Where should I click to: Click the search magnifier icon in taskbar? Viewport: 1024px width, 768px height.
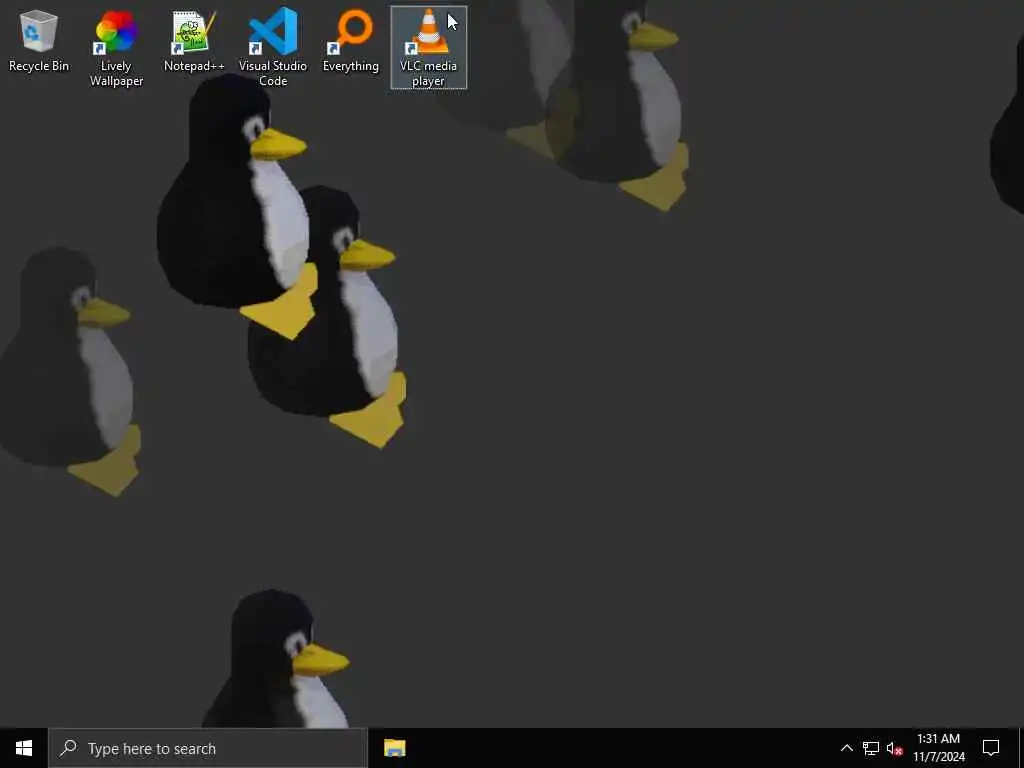tap(68, 748)
